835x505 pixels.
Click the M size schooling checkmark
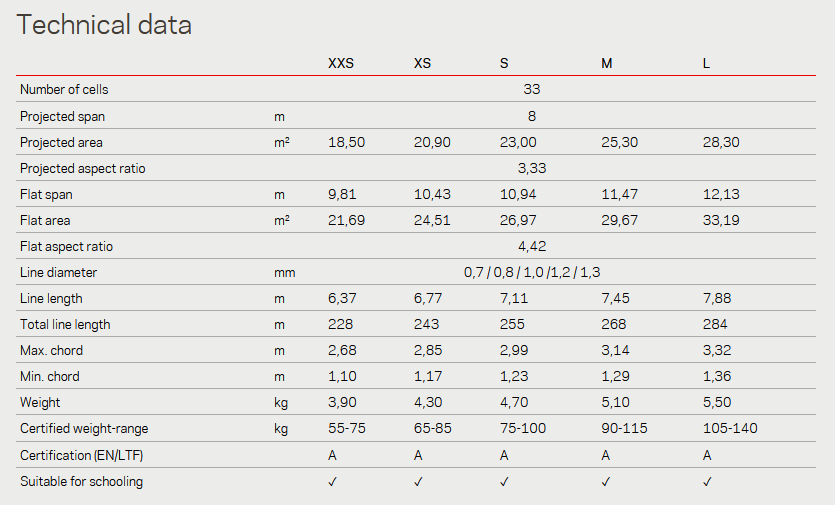[606, 482]
